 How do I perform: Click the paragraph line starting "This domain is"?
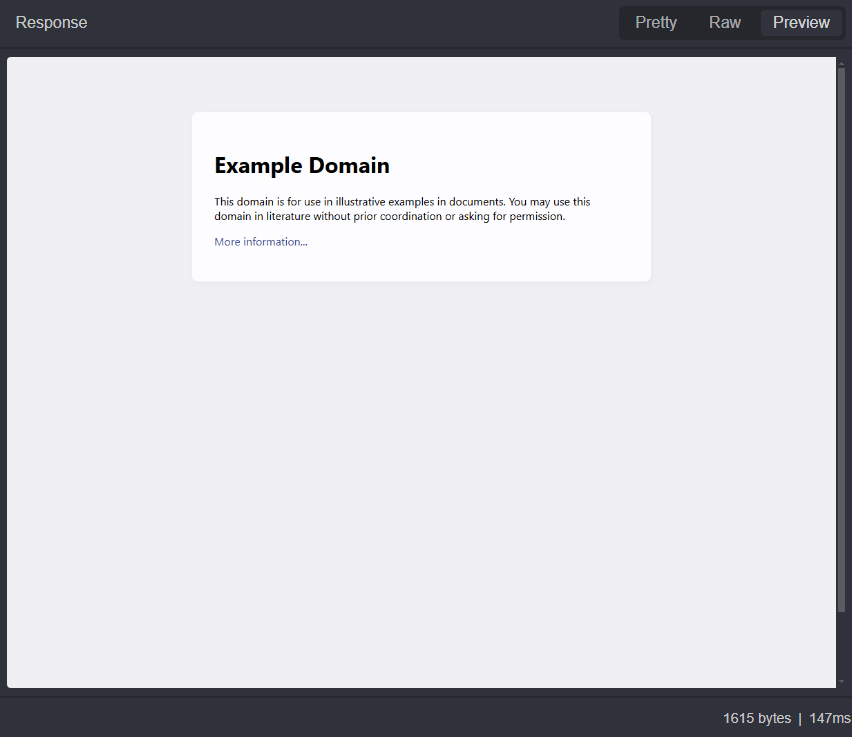click(402, 202)
